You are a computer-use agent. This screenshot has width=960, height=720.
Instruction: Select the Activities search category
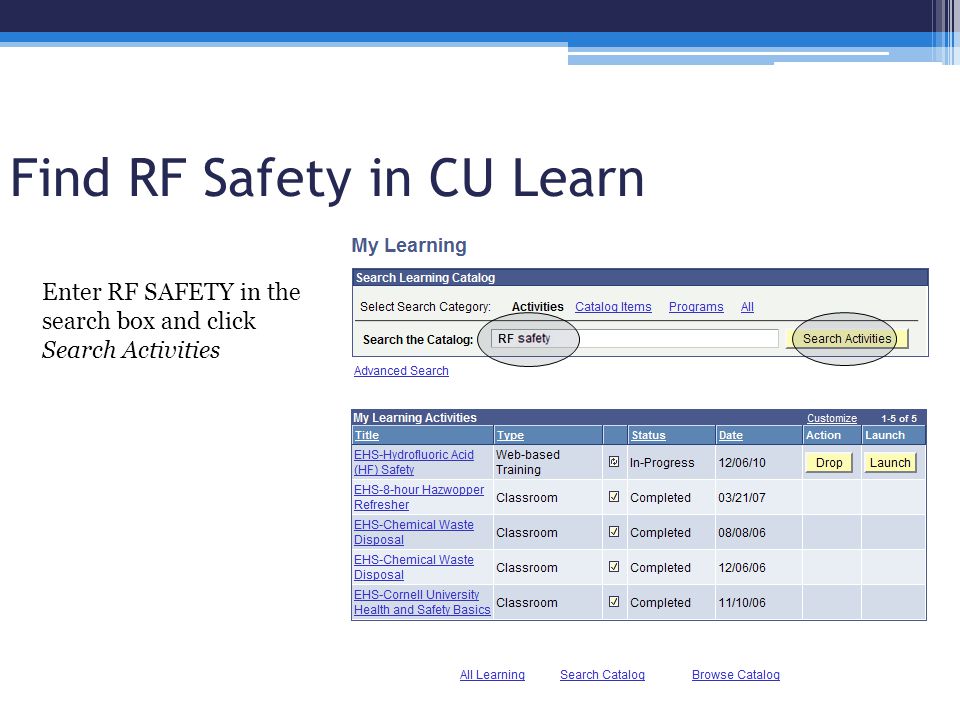pos(538,307)
